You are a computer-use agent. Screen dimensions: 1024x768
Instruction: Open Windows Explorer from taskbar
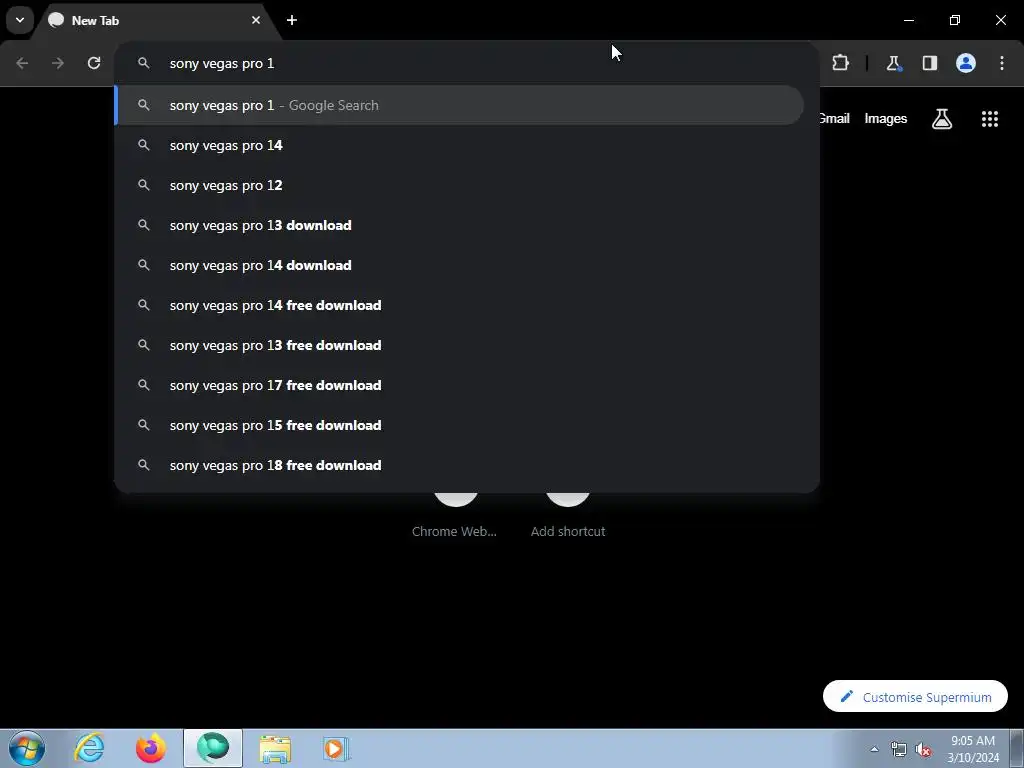(275, 748)
